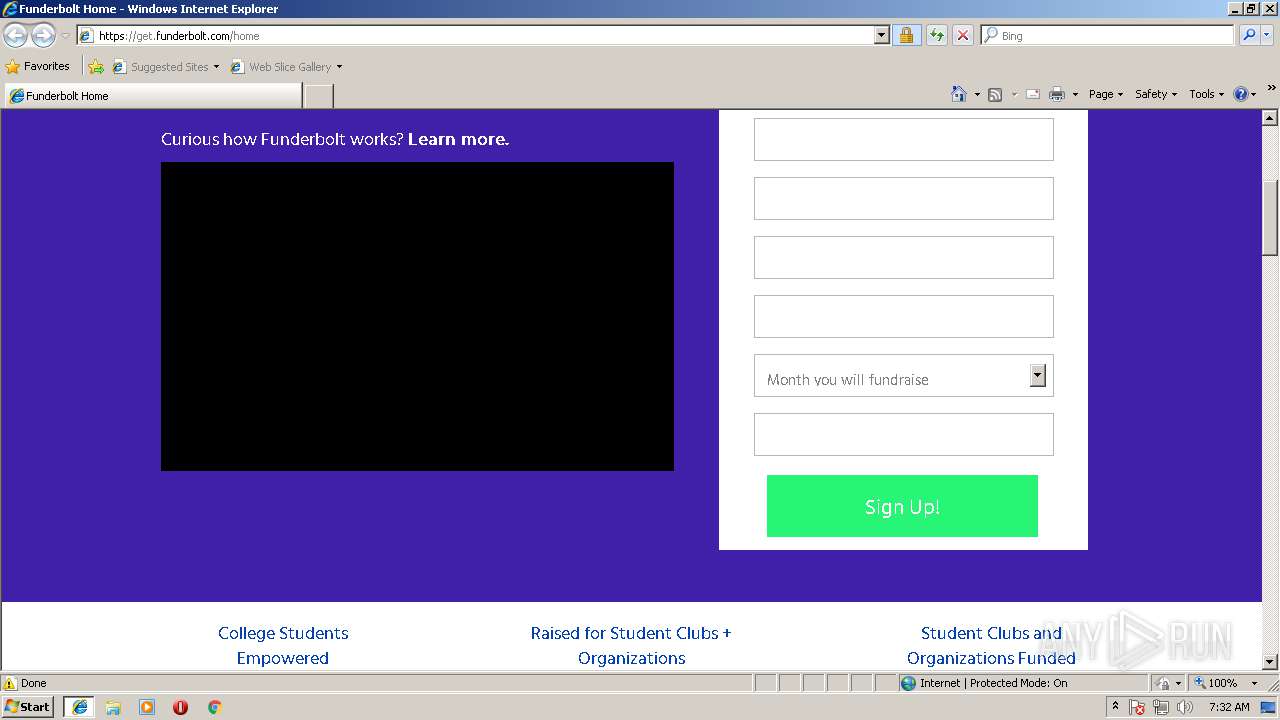Click the Help question mark icon
Image resolution: width=1280 pixels, height=720 pixels.
tap(1241, 94)
